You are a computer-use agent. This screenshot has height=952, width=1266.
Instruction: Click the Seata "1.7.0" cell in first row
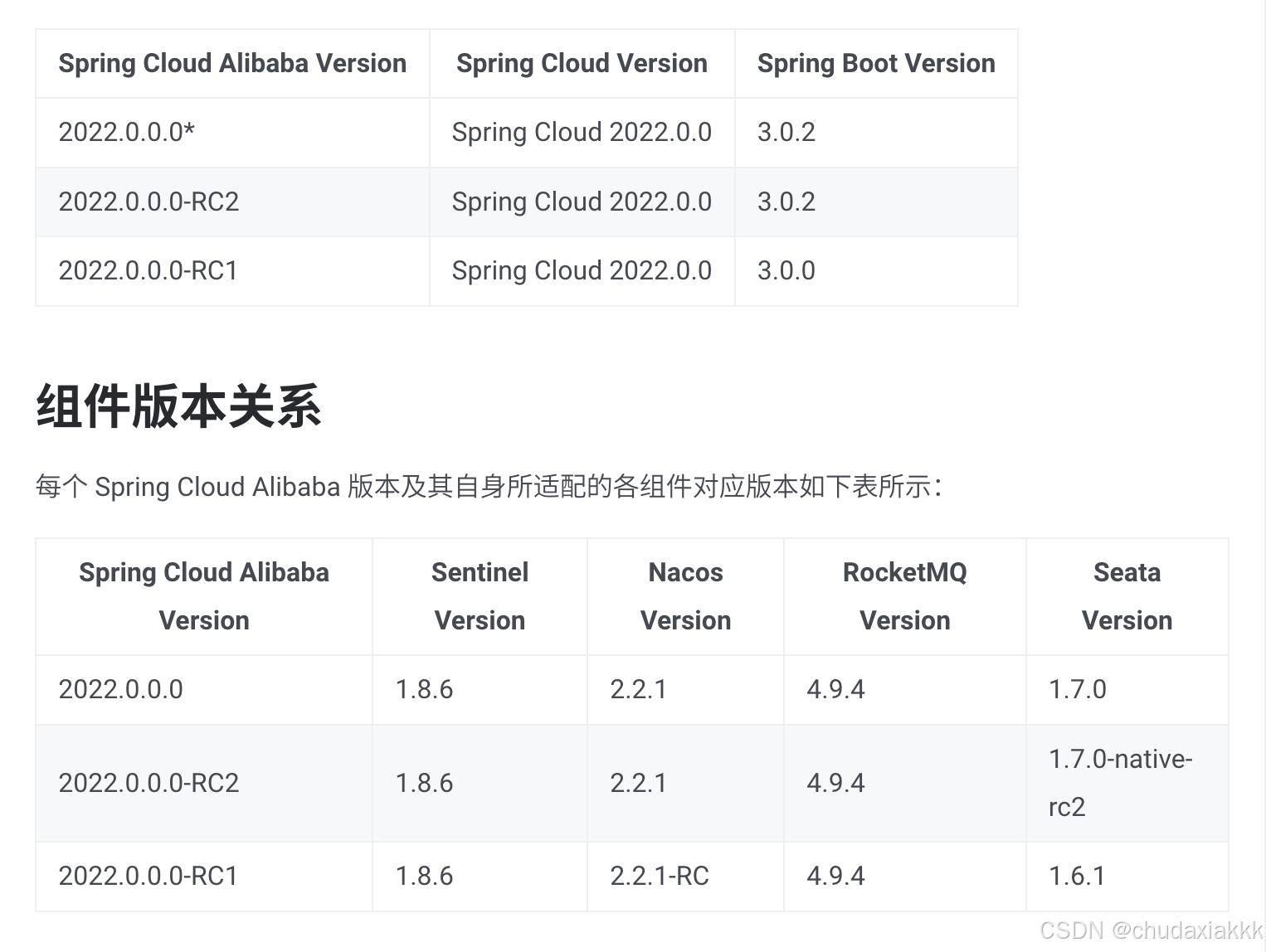(x=1077, y=690)
